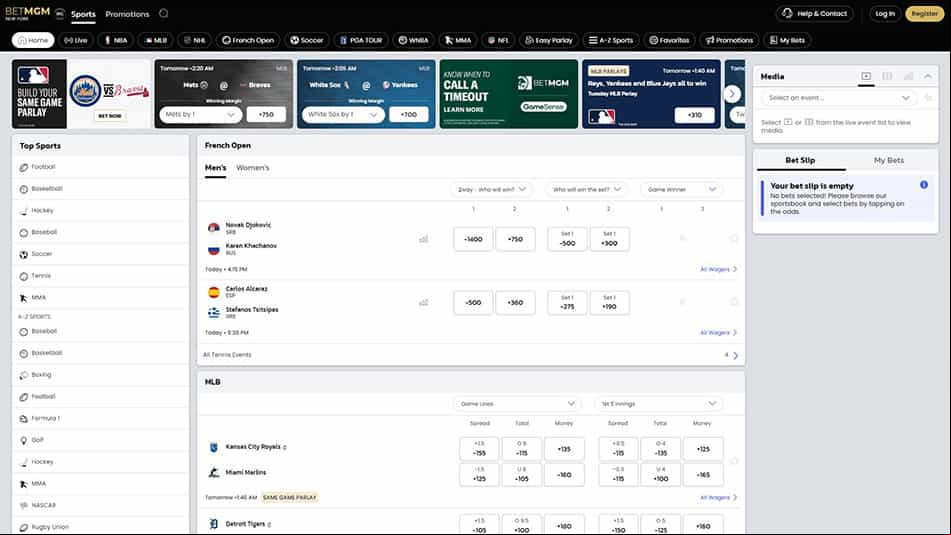This screenshot has height=535, width=951.
Task: Open the 'Mets by 1' winning margin dropdown
Action: [x=201, y=114]
